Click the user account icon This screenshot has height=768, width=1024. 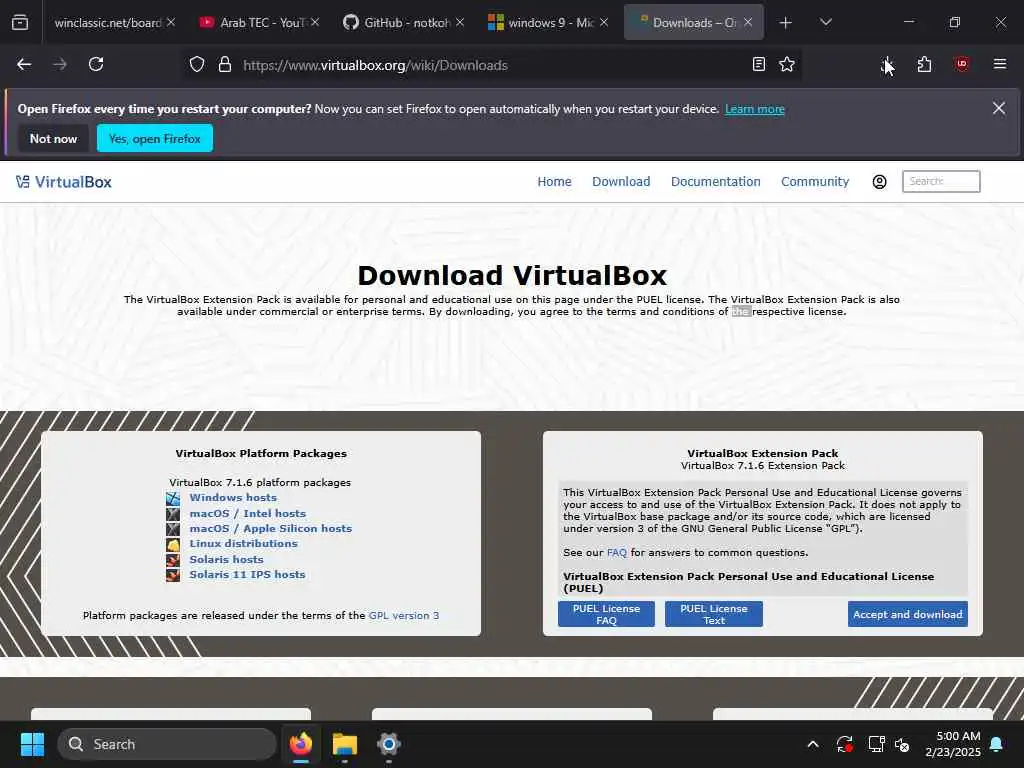click(x=880, y=182)
